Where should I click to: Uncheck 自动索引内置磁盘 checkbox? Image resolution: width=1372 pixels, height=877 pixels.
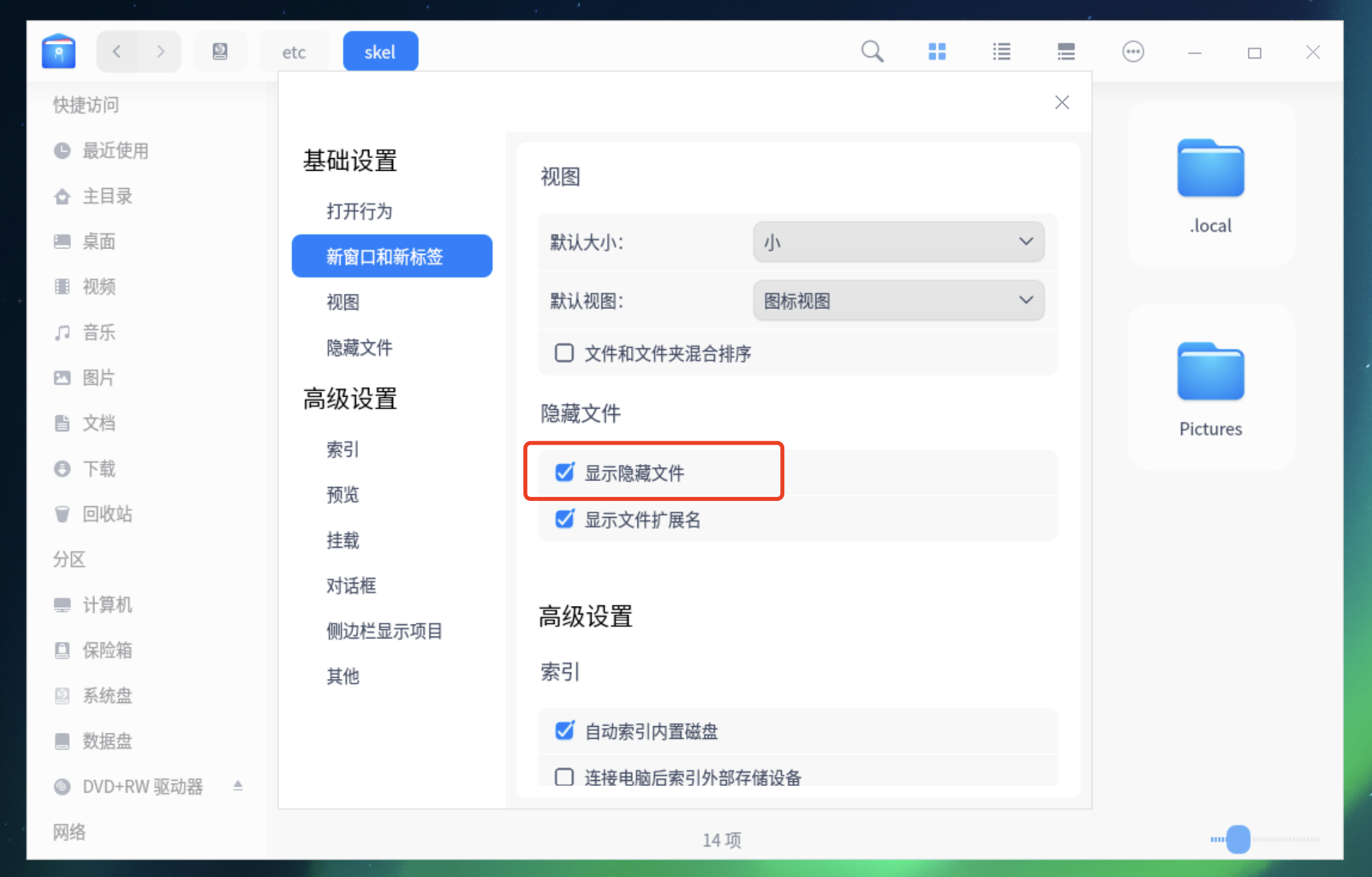click(564, 731)
